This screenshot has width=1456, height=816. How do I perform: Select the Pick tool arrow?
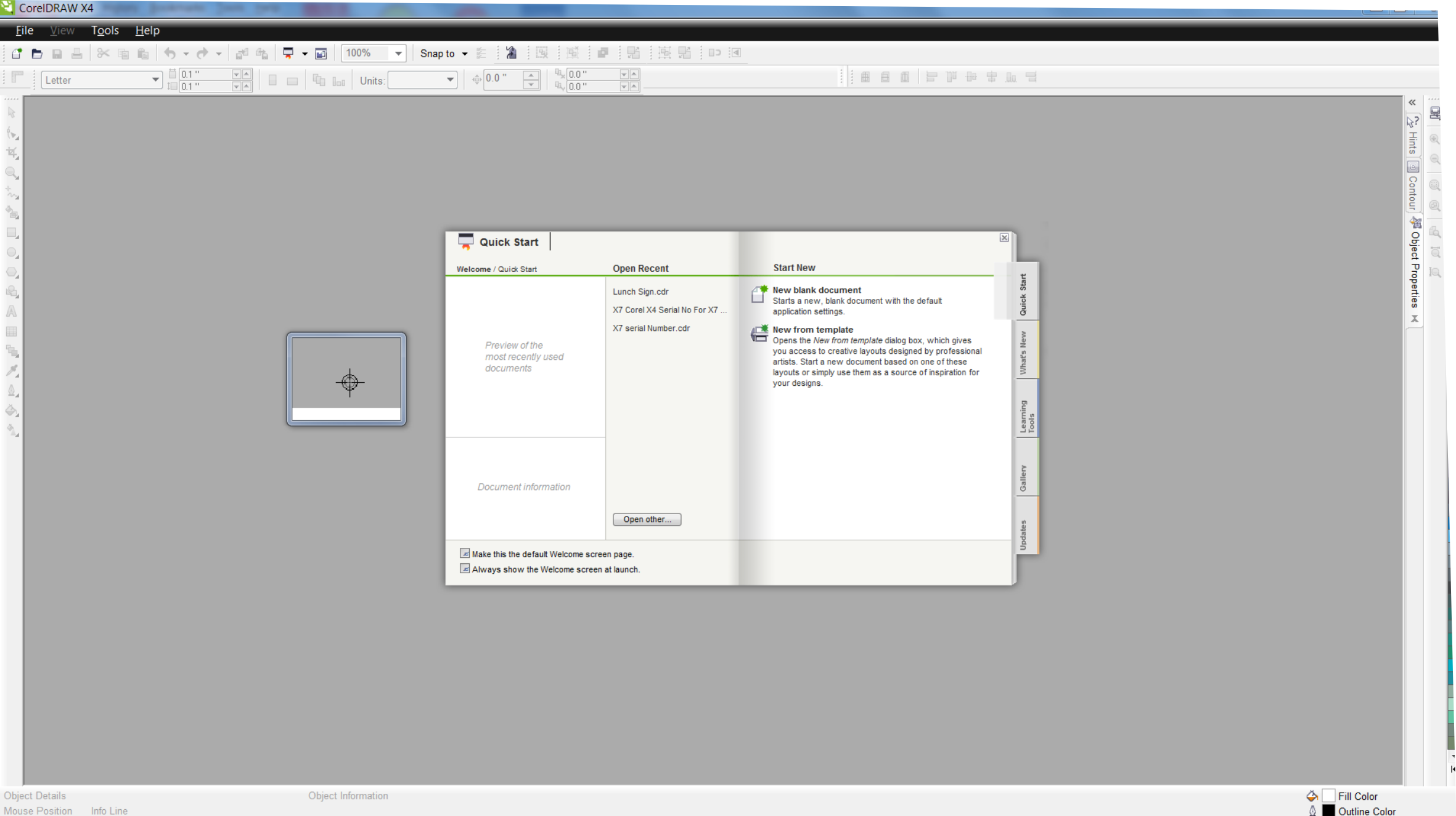click(12, 113)
